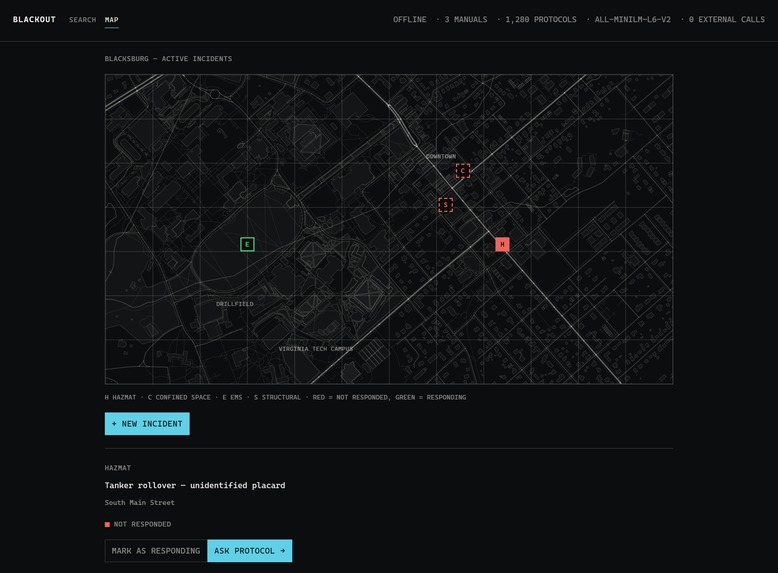Click the BLACKOUT logo
Screen dimensions: 778x573
(34, 19)
